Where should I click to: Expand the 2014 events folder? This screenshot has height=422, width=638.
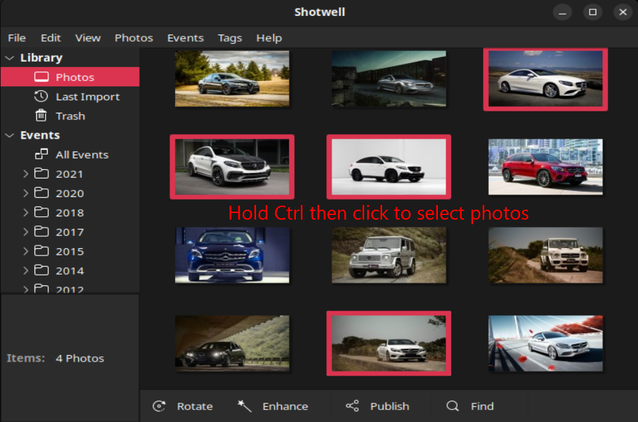click(26, 271)
